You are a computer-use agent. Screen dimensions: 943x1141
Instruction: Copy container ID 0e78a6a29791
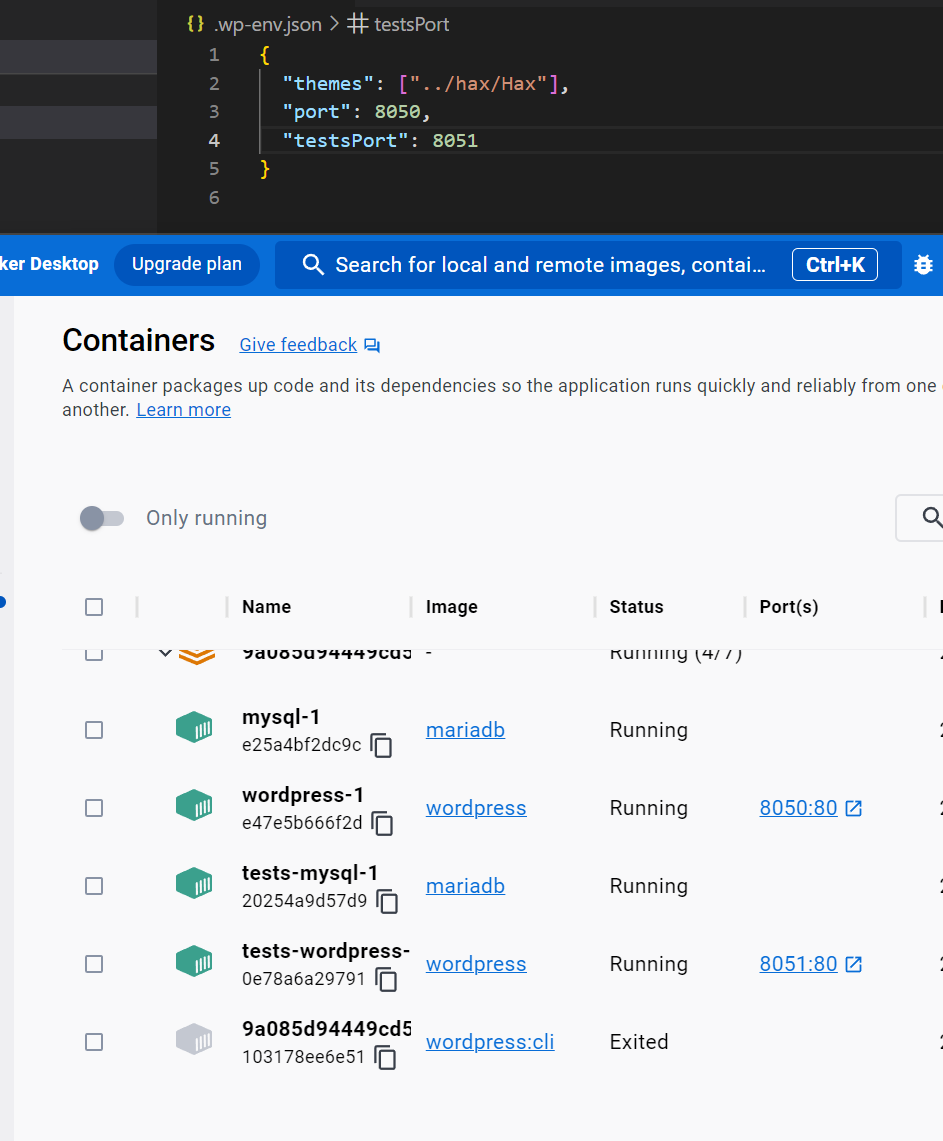(386, 979)
